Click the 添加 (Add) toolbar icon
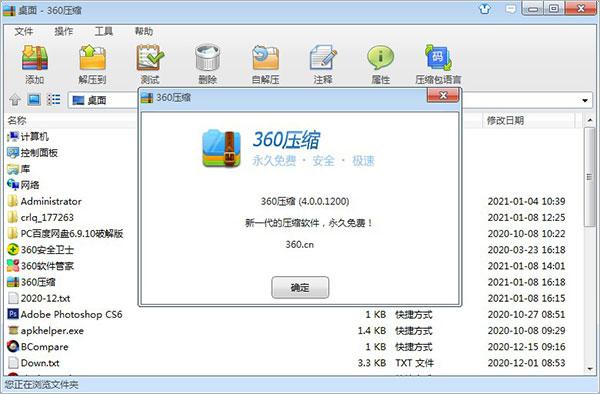600x394 pixels. click(35, 57)
